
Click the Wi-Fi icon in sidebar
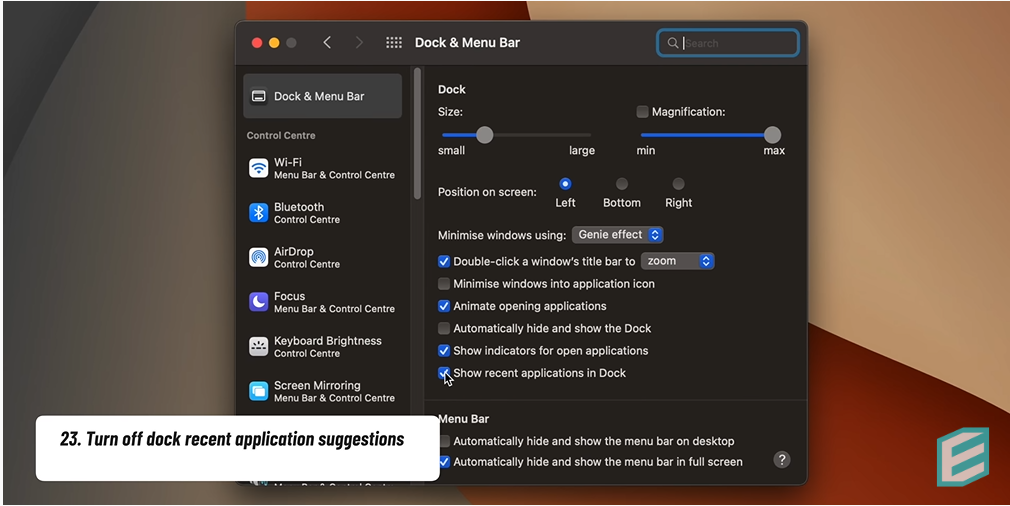[258, 168]
